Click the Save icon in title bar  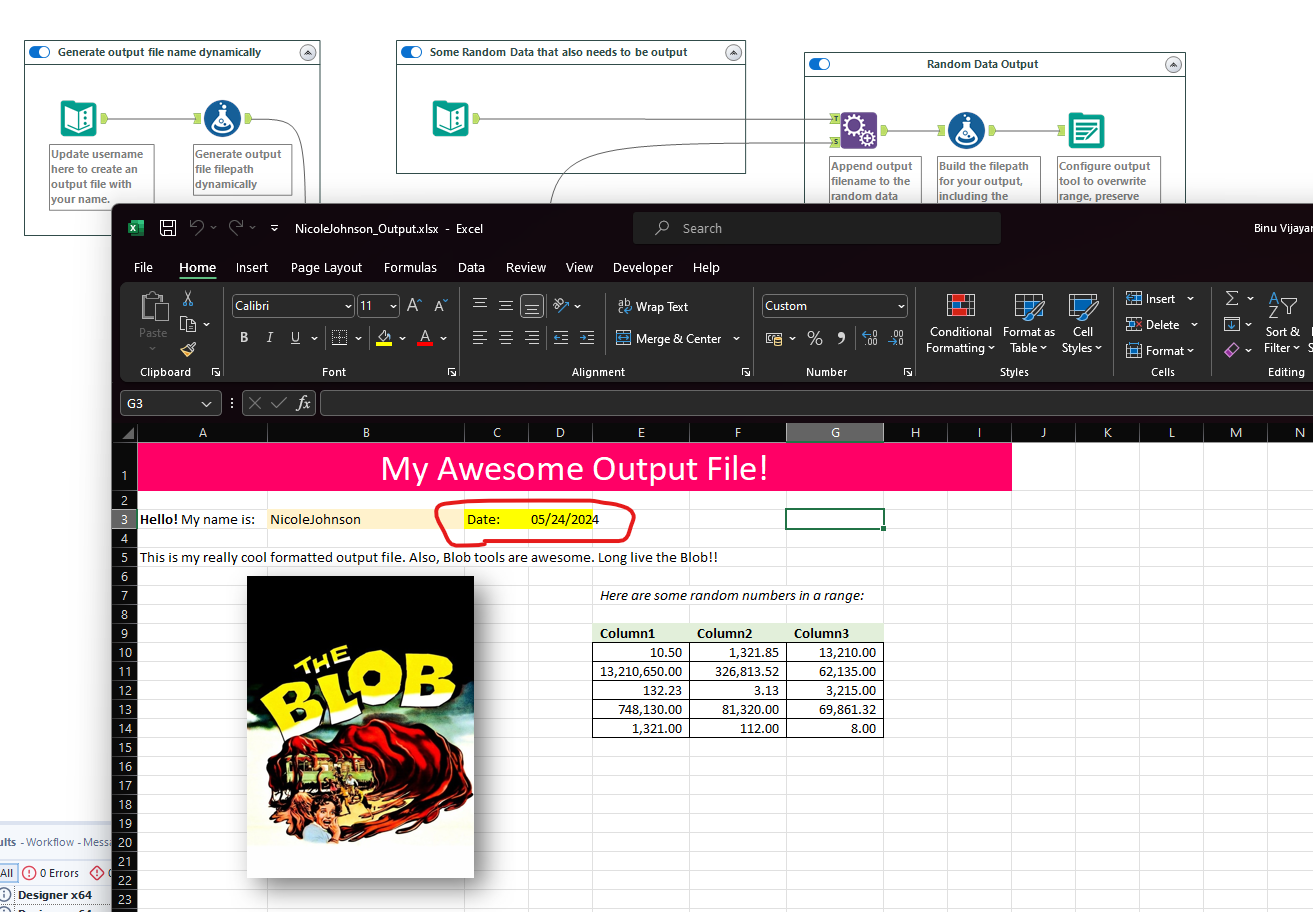pyautogui.click(x=168, y=228)
